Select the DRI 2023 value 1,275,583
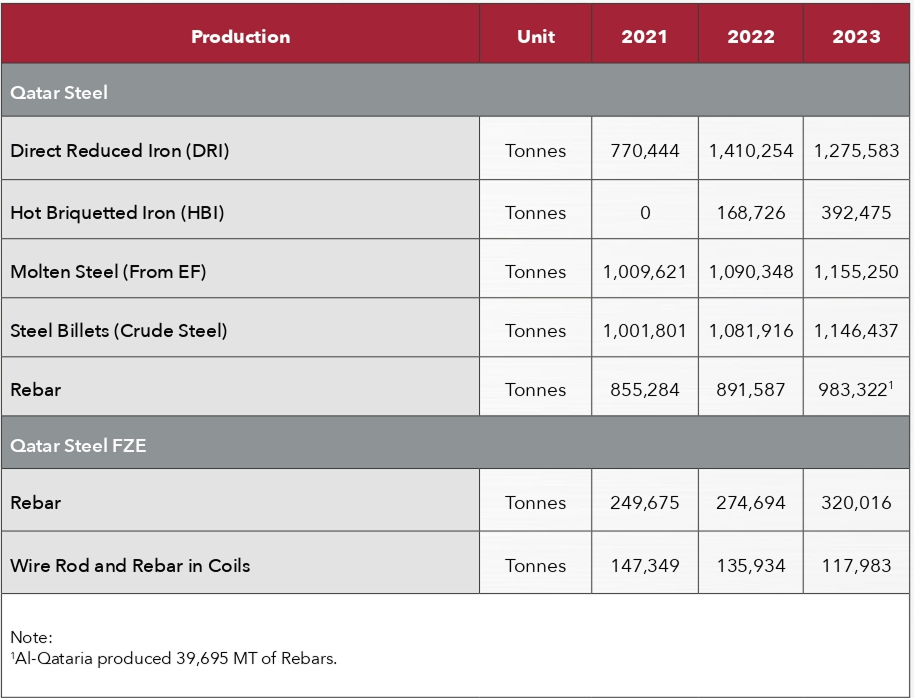 (856, 151)
